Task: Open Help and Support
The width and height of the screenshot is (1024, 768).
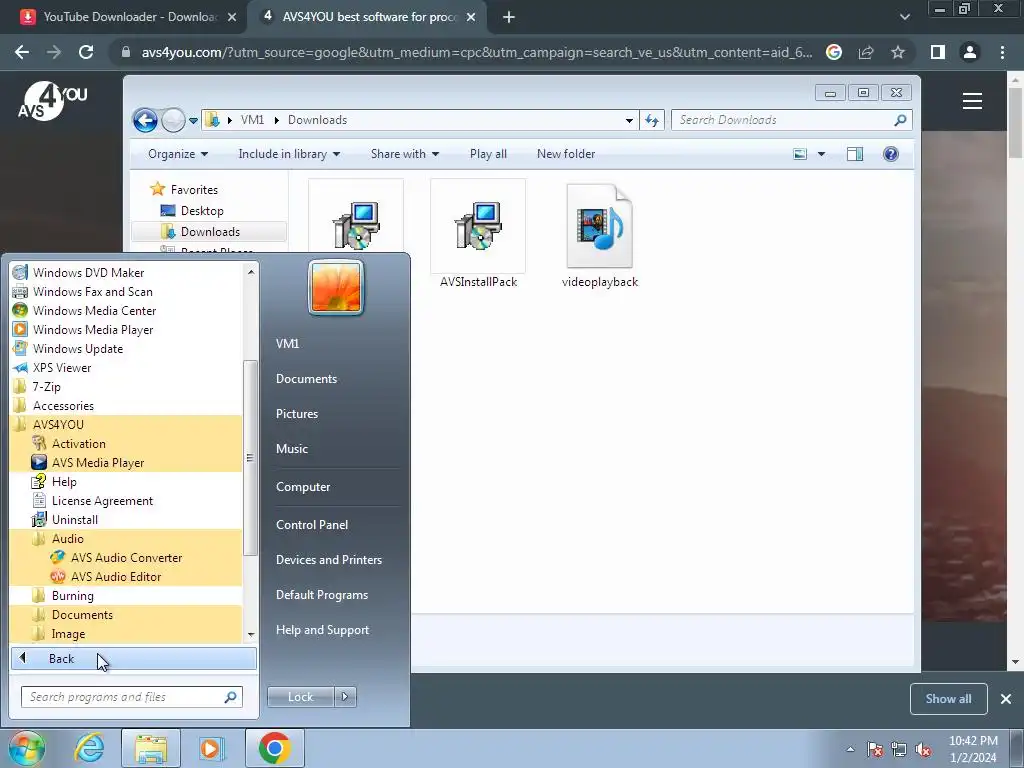Action: (x=322, y=630)
